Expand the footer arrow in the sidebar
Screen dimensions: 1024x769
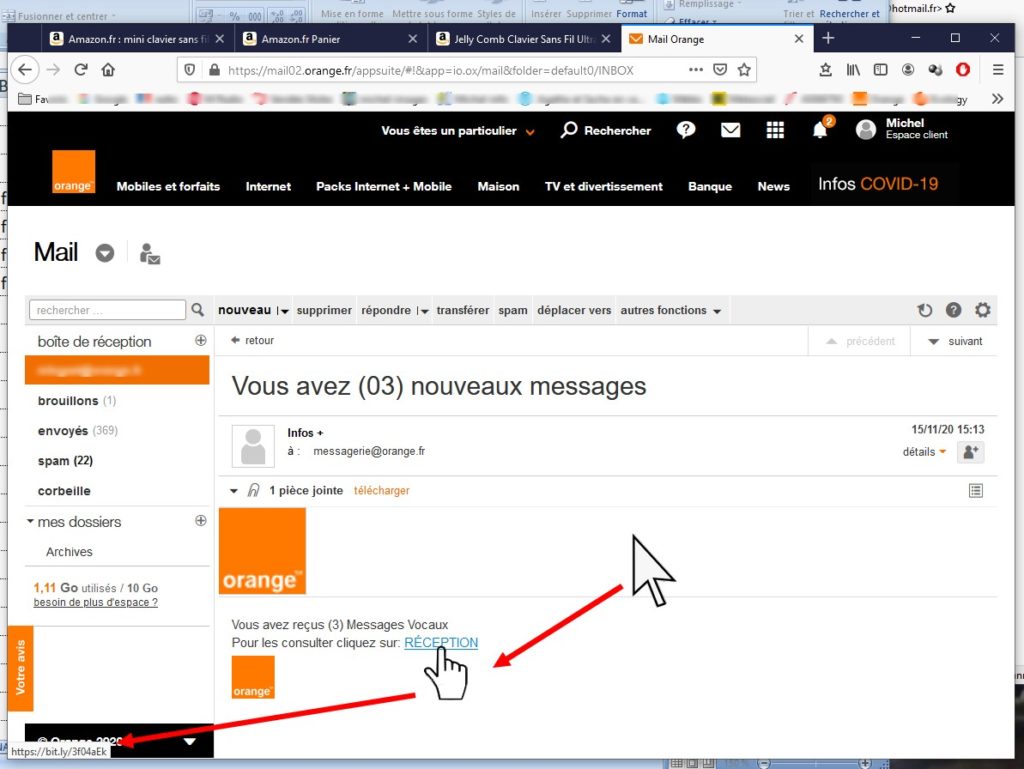pos(189,742)
